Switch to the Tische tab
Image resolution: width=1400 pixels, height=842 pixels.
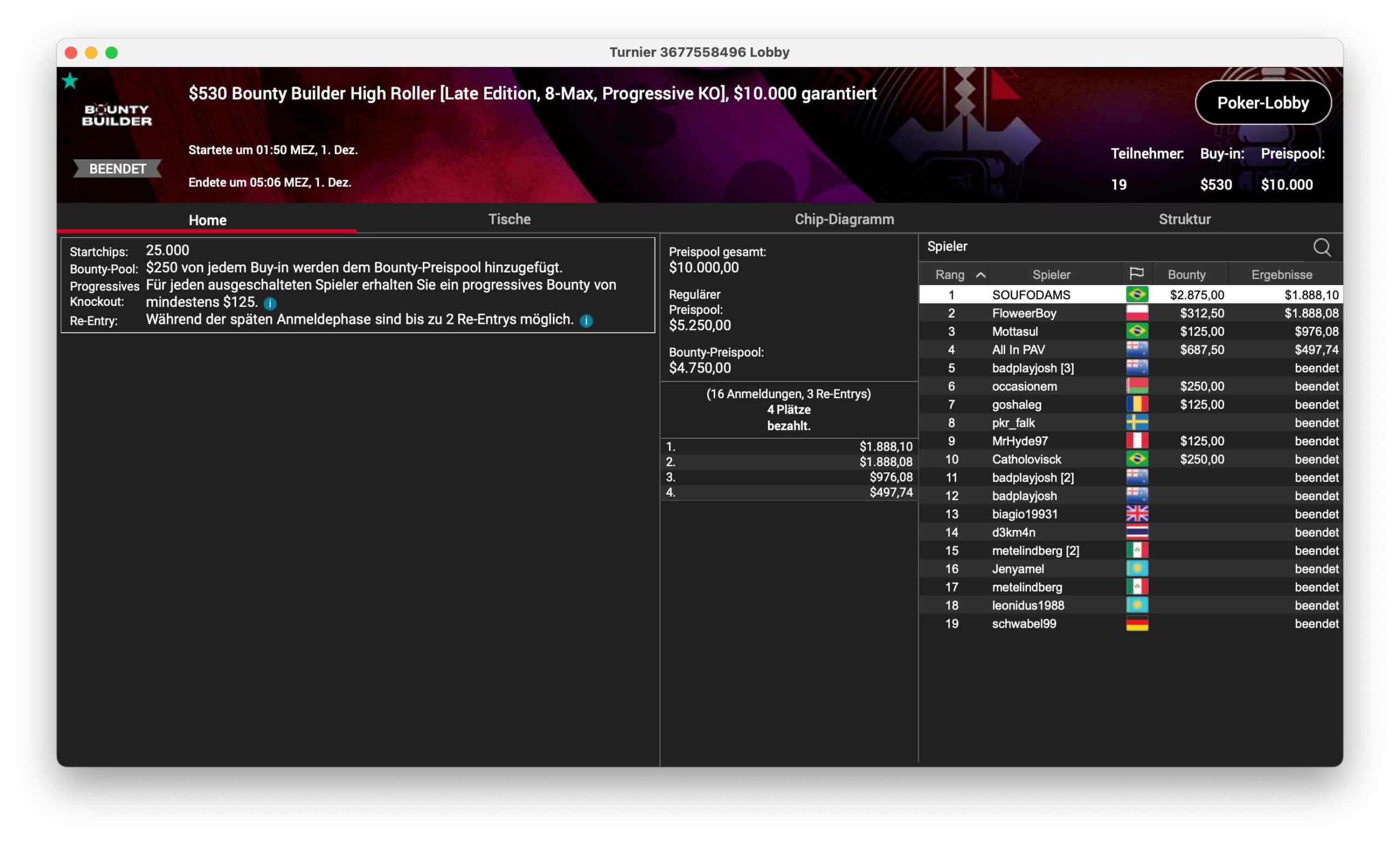click(x=509, y=219)
